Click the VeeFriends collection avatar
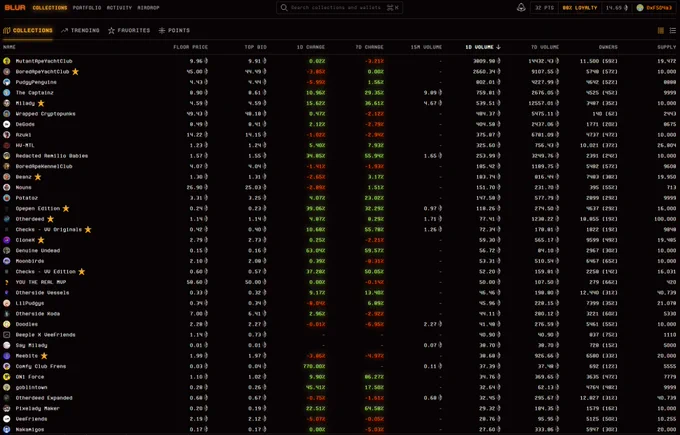The height and width of the screenshot is (435, 680). [x=7, y=419]
